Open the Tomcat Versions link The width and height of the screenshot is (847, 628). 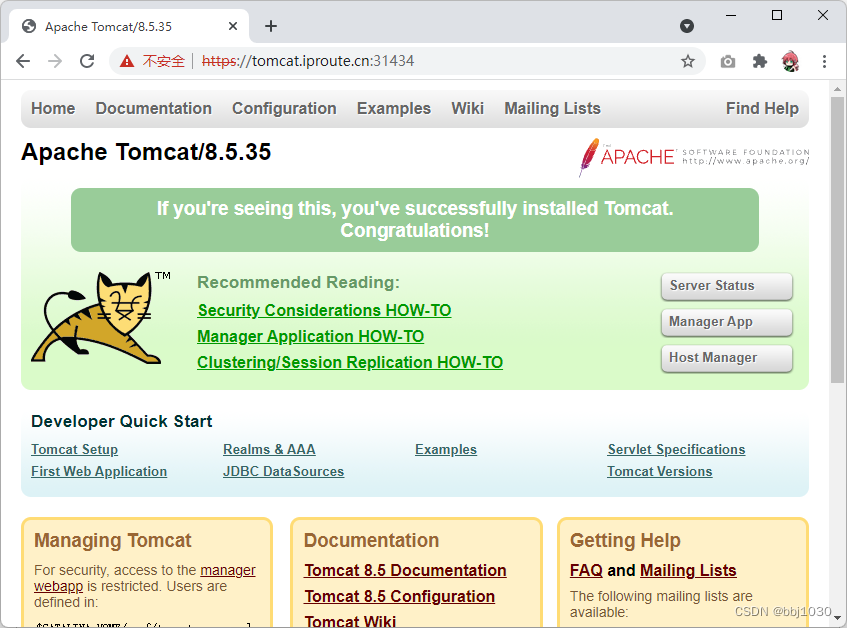660,471
